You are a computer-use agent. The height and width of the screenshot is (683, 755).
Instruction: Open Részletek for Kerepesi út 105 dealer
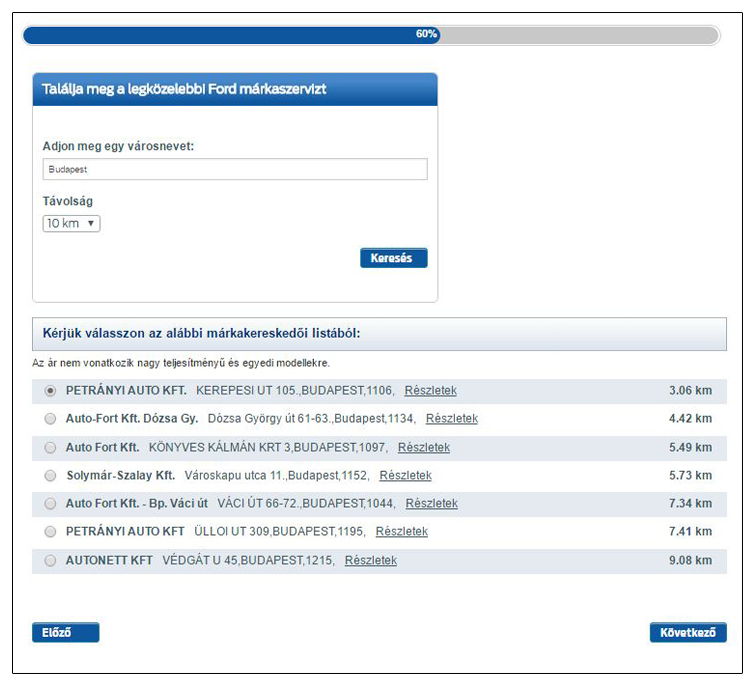pos(430,391)
